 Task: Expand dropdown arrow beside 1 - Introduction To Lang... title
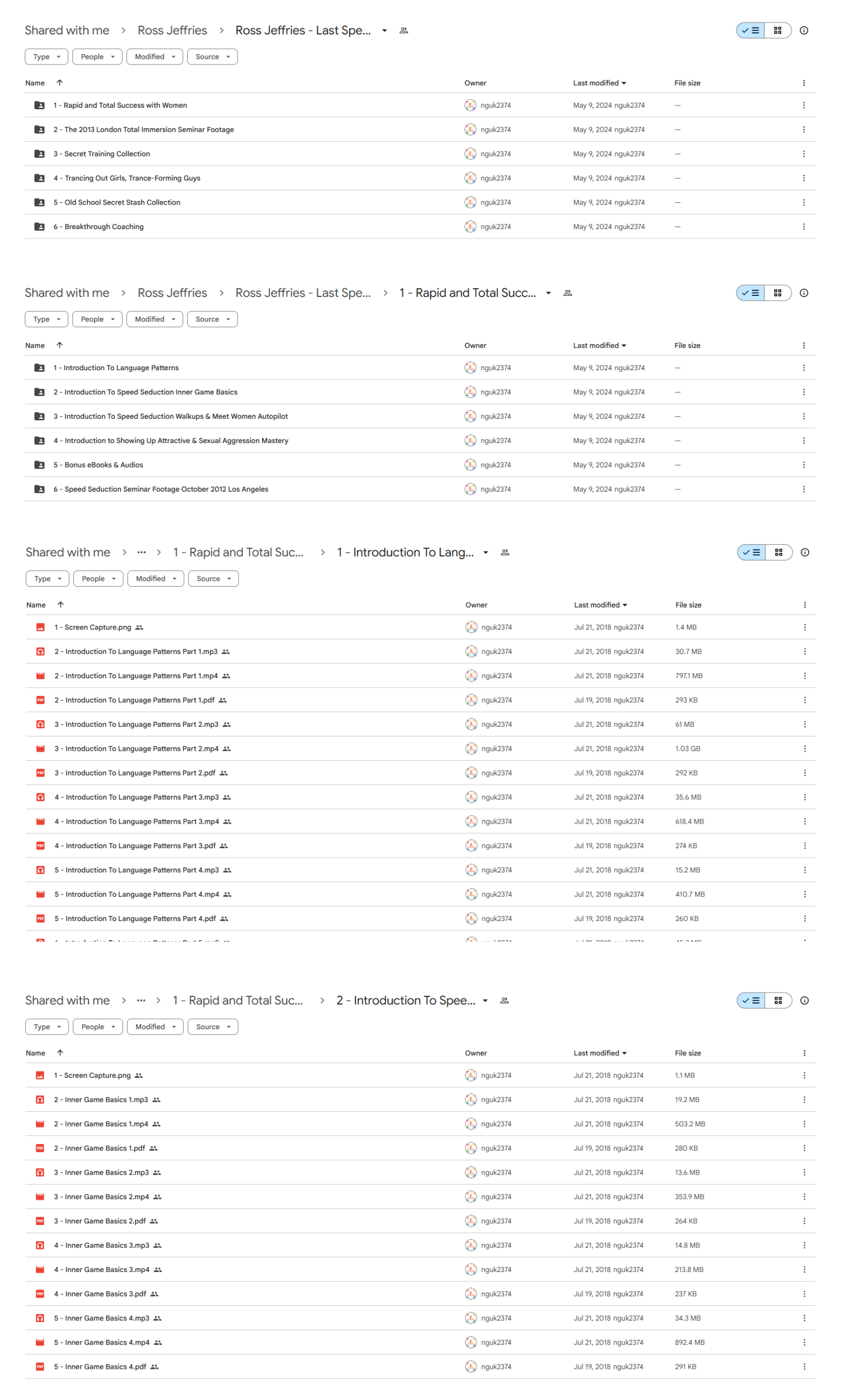tap(486, 552)
